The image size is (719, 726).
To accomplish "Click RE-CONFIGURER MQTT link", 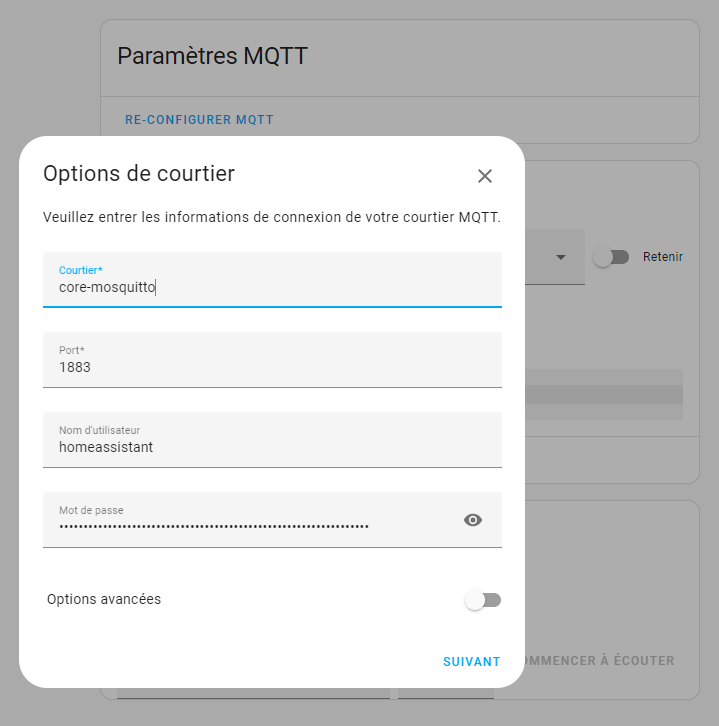I will (199, 120).
